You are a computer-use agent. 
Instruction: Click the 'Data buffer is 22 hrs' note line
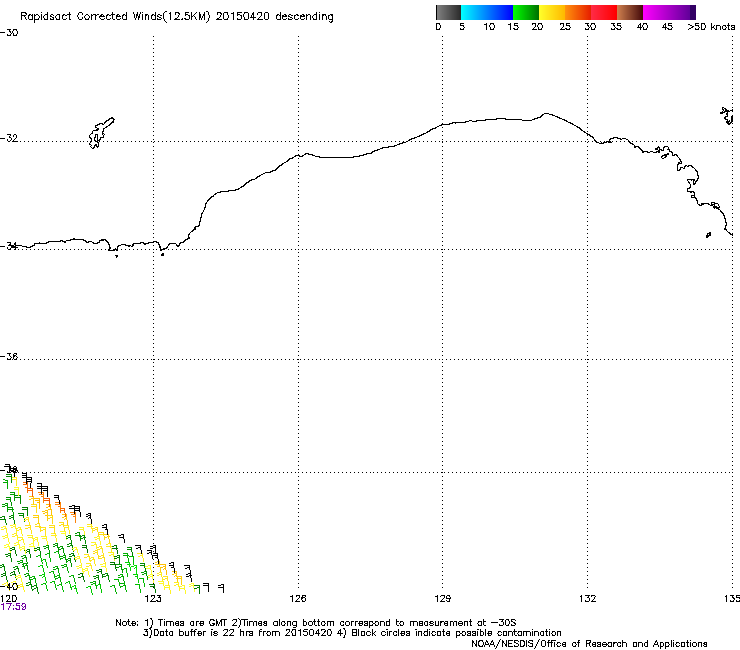(x=352, y=633)
